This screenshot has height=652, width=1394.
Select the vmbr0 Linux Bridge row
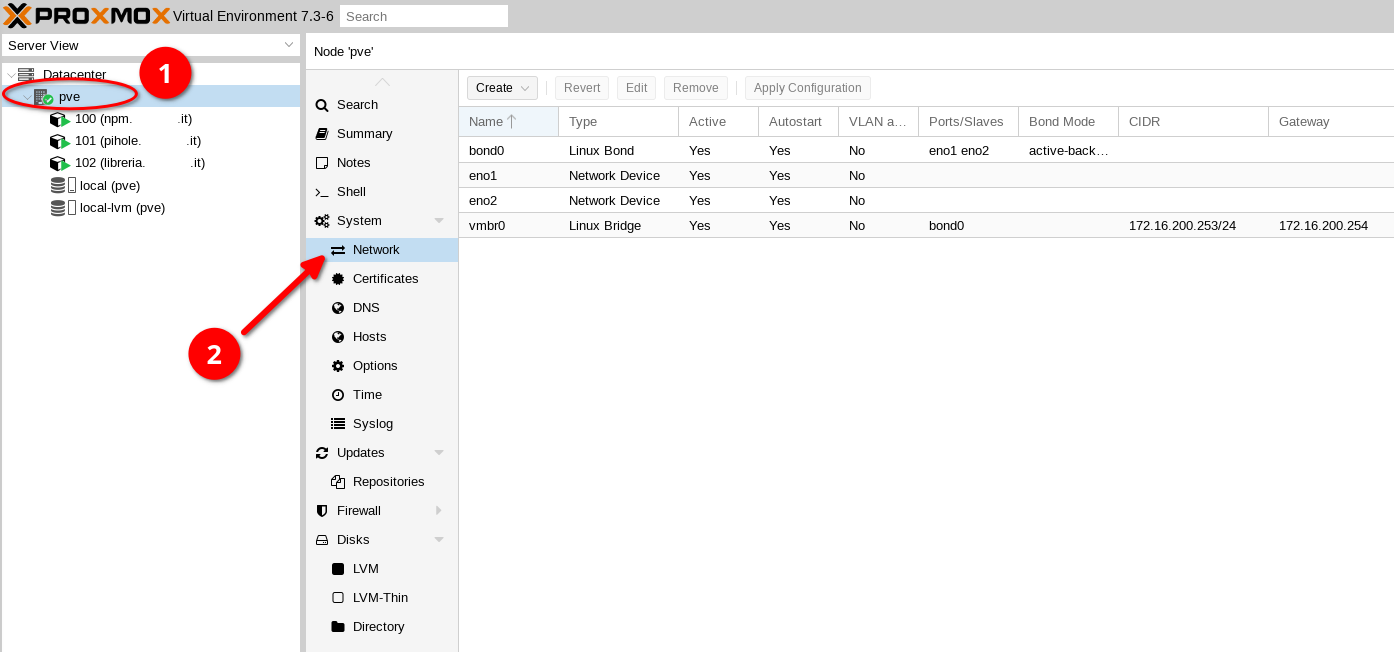[926, 226]
